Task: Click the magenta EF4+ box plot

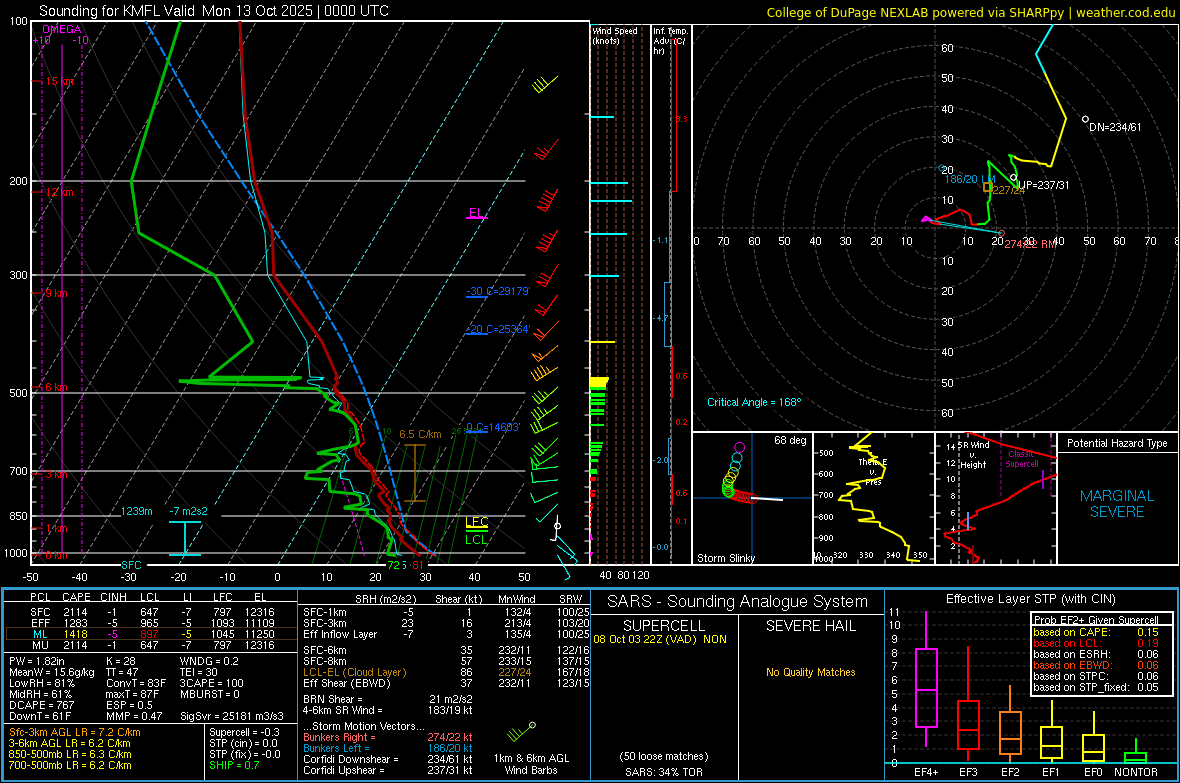Action: 926,680
